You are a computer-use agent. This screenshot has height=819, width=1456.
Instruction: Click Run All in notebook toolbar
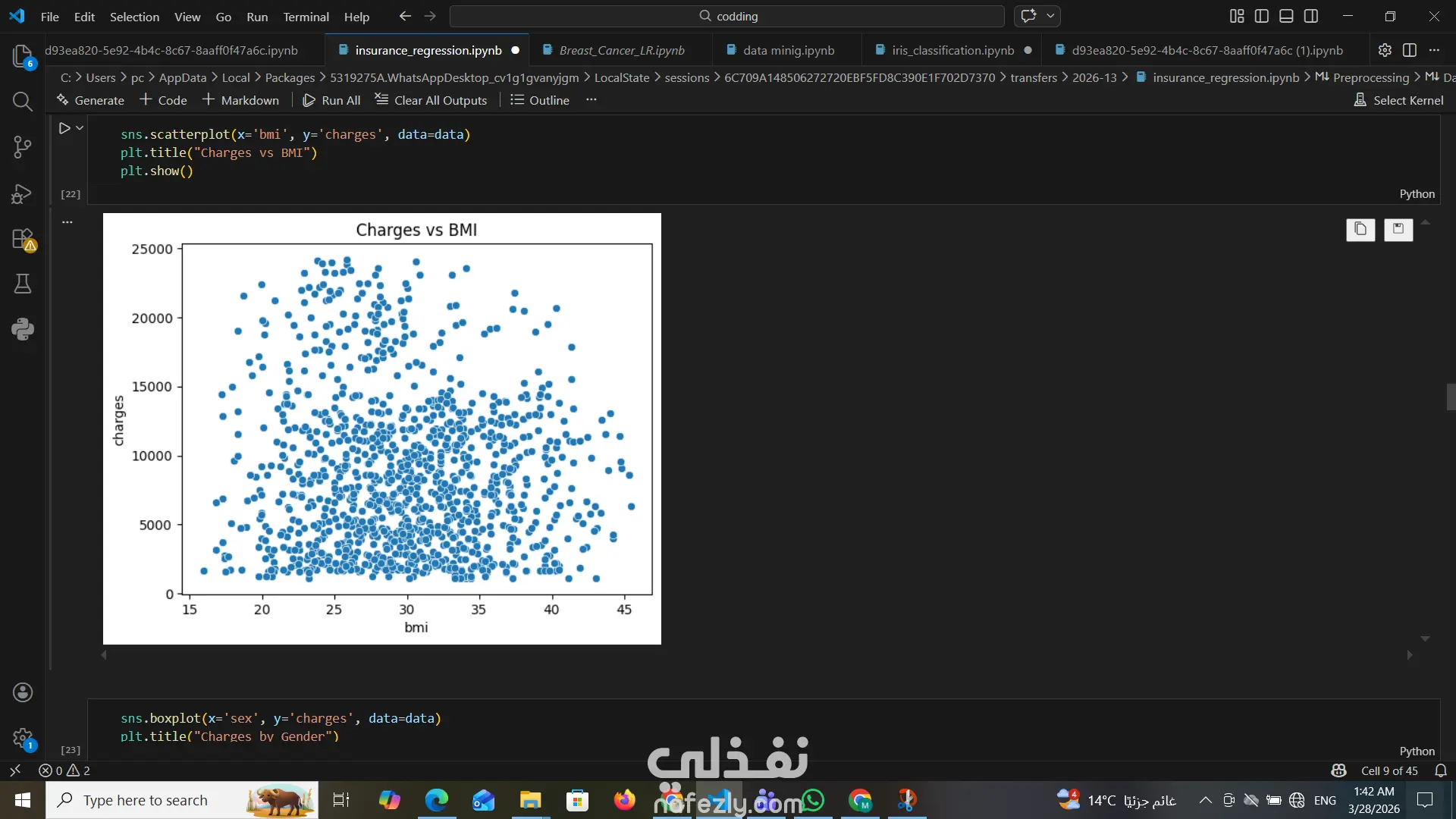(331, 100)
